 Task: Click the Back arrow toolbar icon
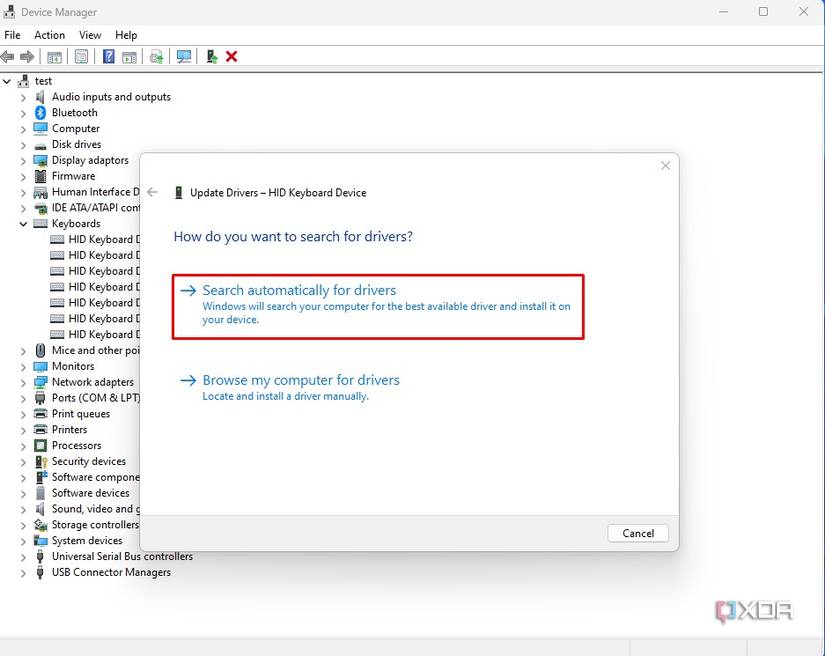coord(7,56)
